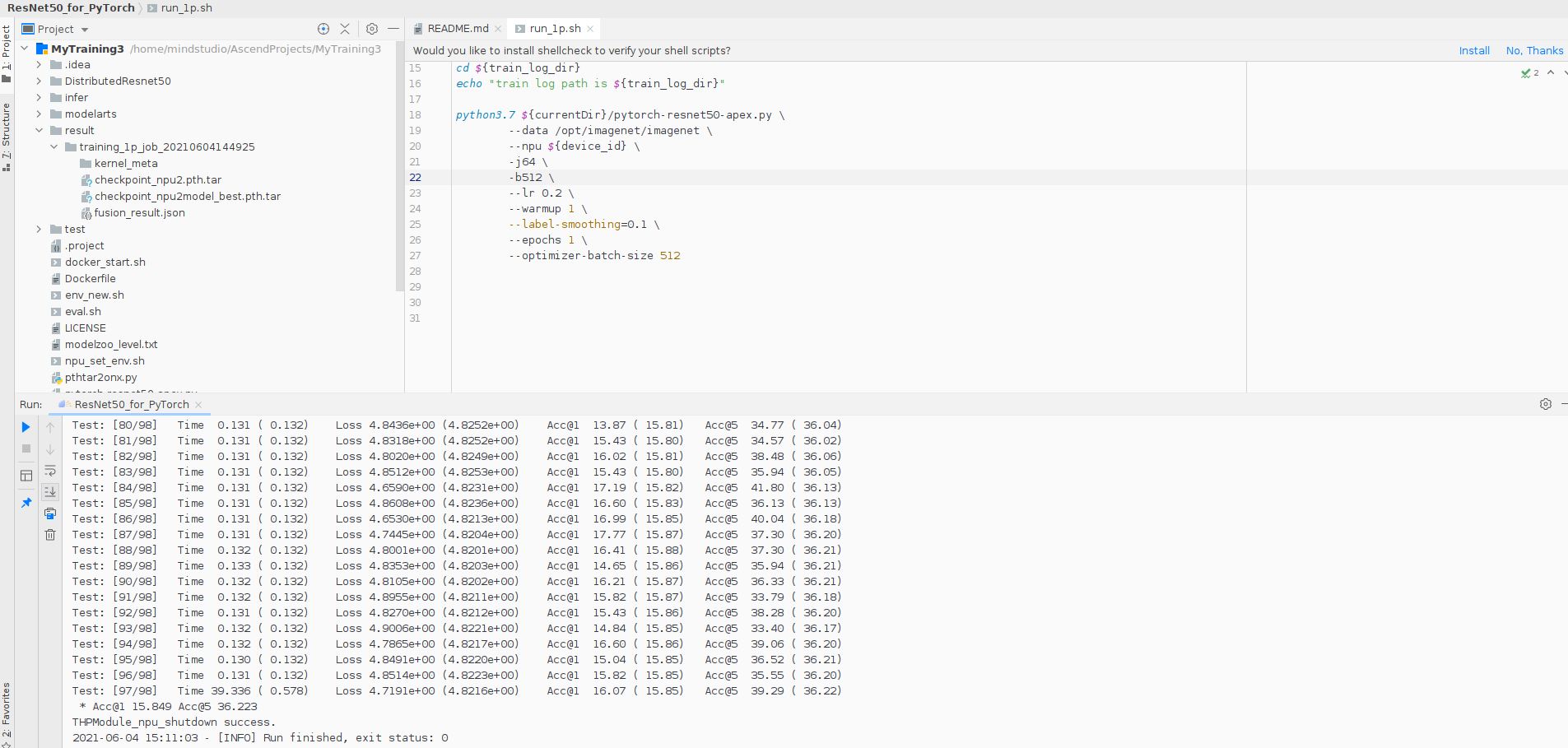Place cursor on '--lr 0.2' line
The image size is (1568, 748).
tap(542, 193)
